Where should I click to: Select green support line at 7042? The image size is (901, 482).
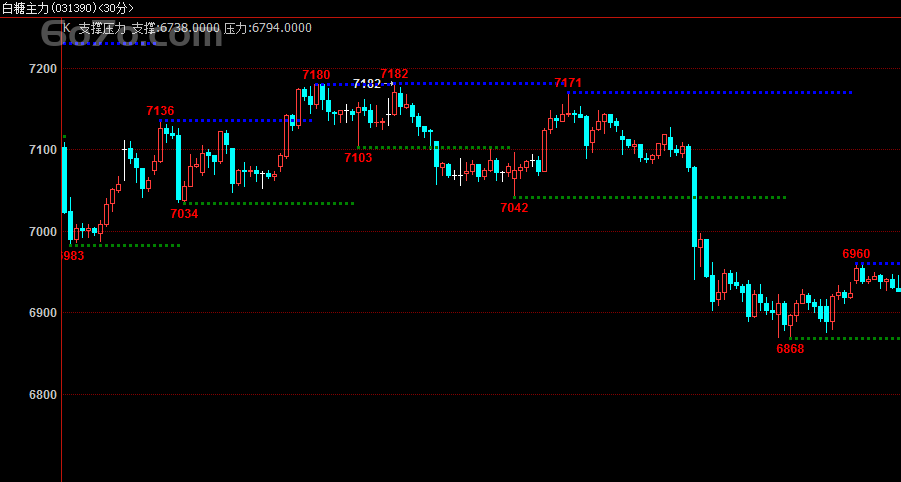pos(650,198)
